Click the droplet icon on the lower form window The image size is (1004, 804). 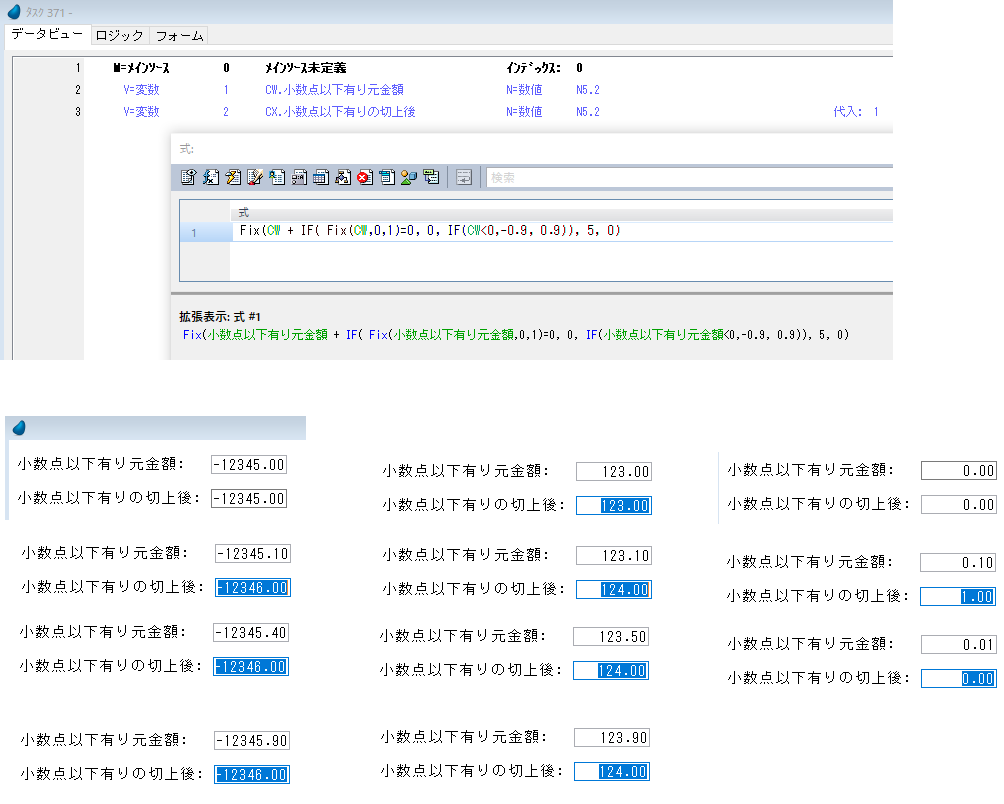coord(18,428)
